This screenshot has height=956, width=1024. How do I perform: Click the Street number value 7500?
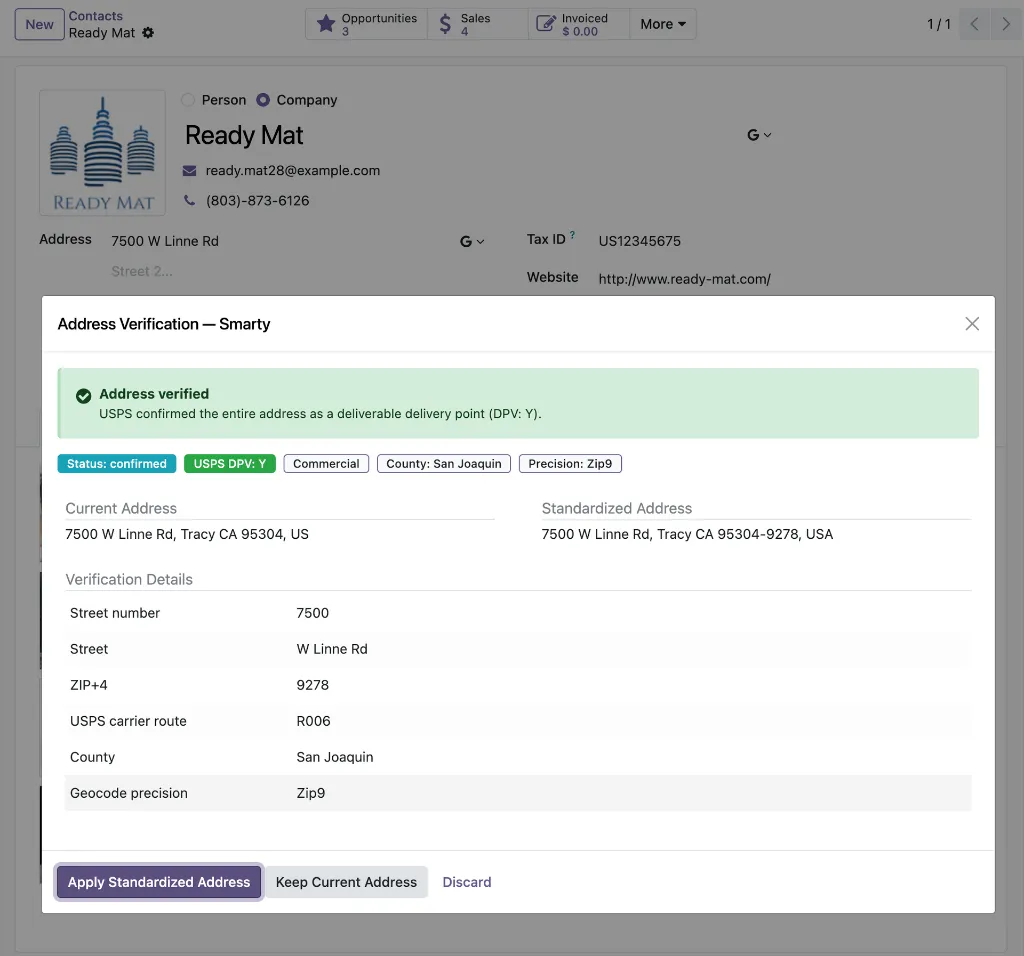(x=313, y=613)
